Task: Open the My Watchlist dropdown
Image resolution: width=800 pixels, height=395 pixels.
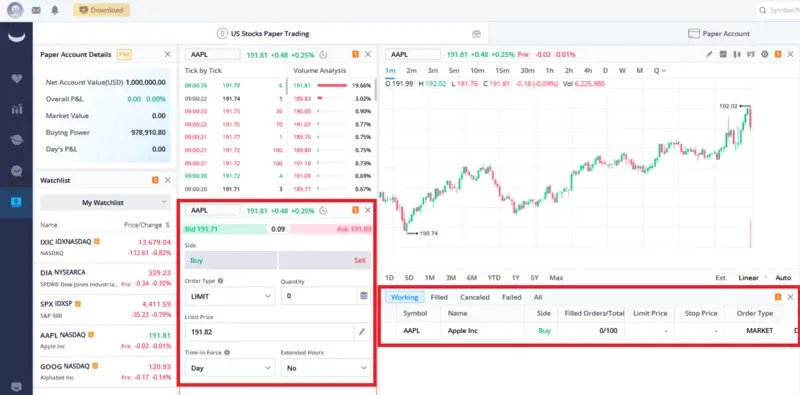Action: 105,203
